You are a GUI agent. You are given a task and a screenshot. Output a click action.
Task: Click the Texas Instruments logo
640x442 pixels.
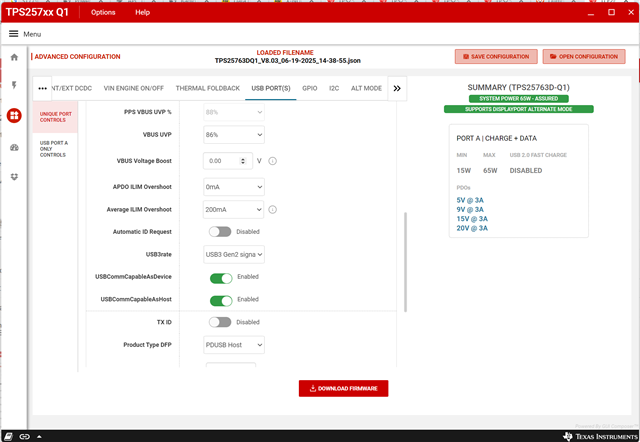click(600, 436)
